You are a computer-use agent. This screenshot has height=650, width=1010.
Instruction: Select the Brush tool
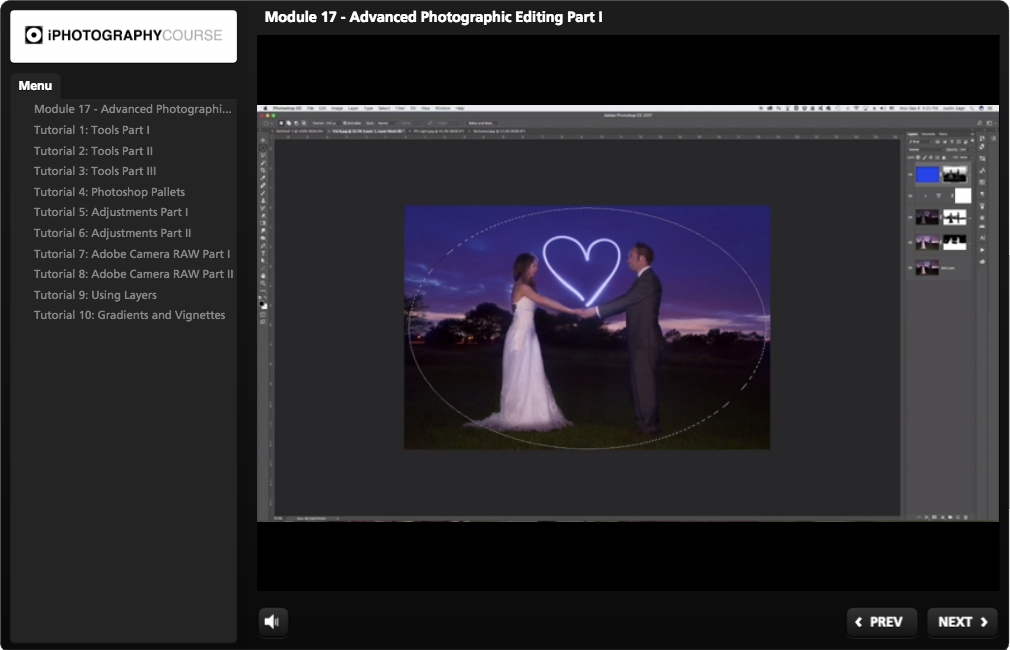click(x=263, y=193)
